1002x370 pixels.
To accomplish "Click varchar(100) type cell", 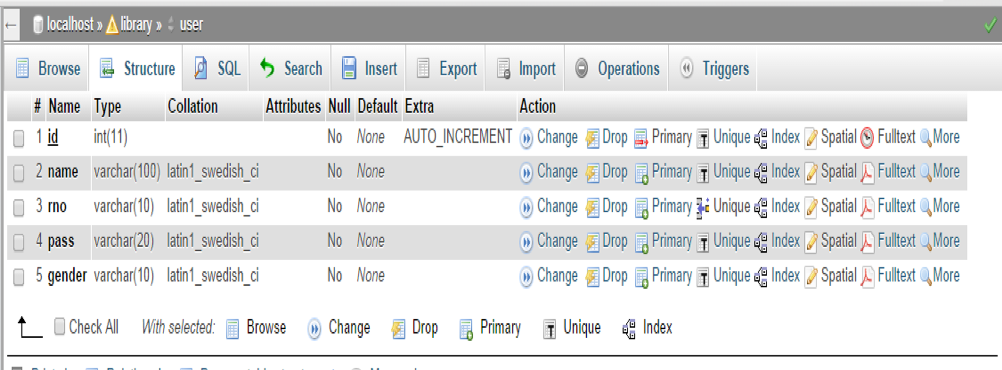I will [127, 171].
